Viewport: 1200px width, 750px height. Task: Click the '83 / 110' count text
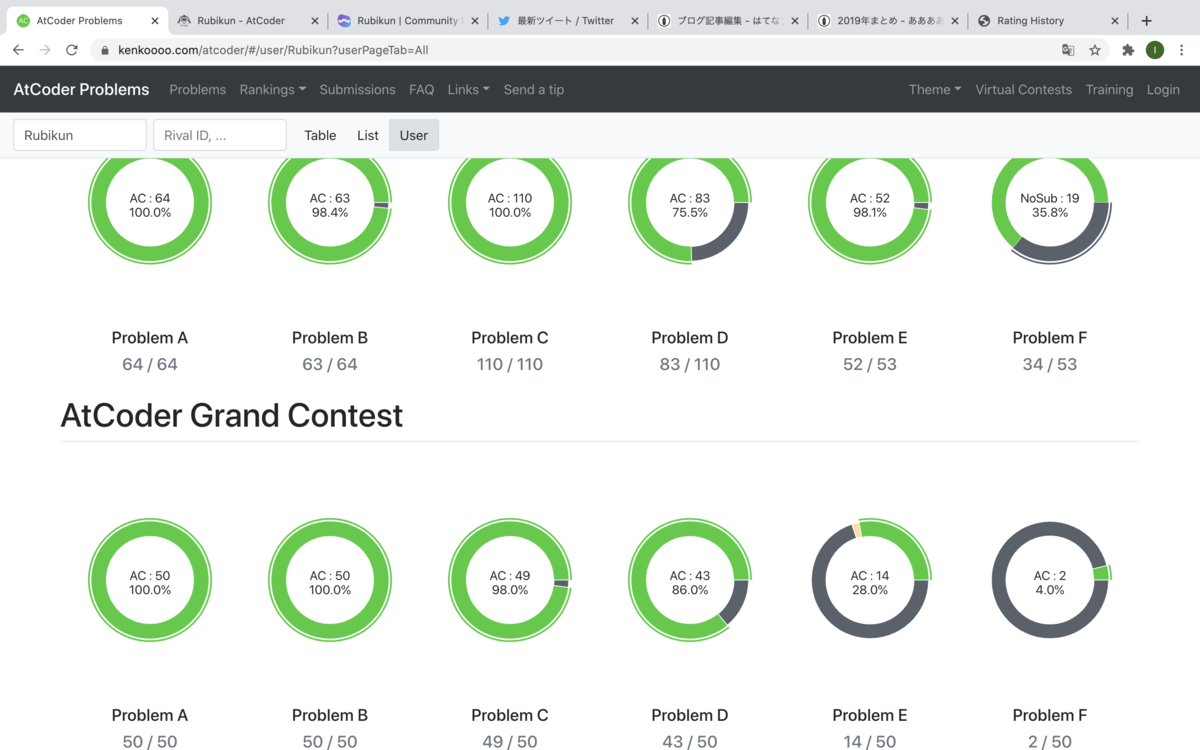pos(690,364)
